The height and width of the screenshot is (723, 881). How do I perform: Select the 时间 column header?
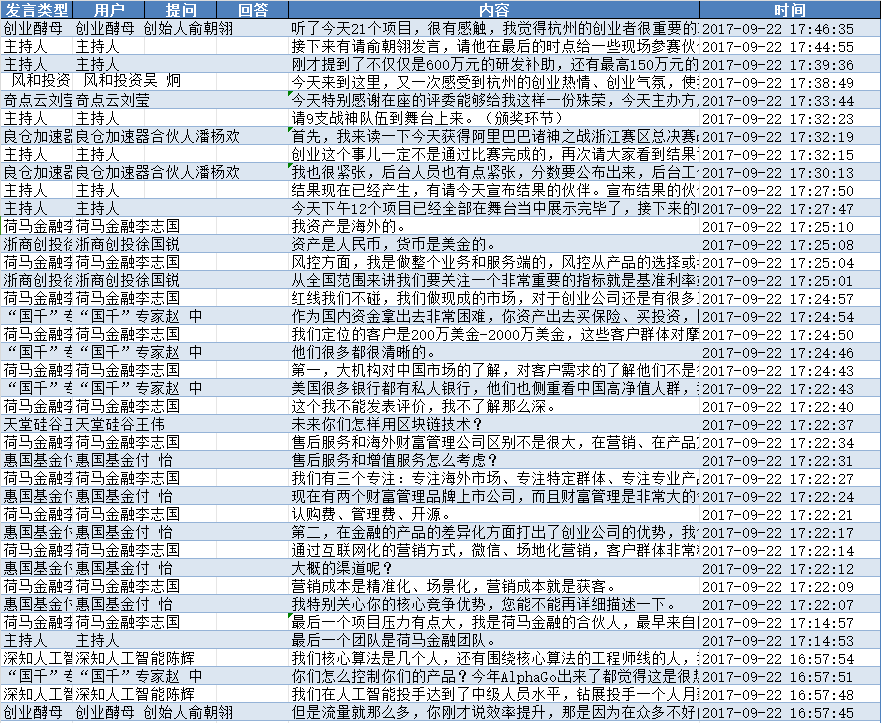point(789,10)
